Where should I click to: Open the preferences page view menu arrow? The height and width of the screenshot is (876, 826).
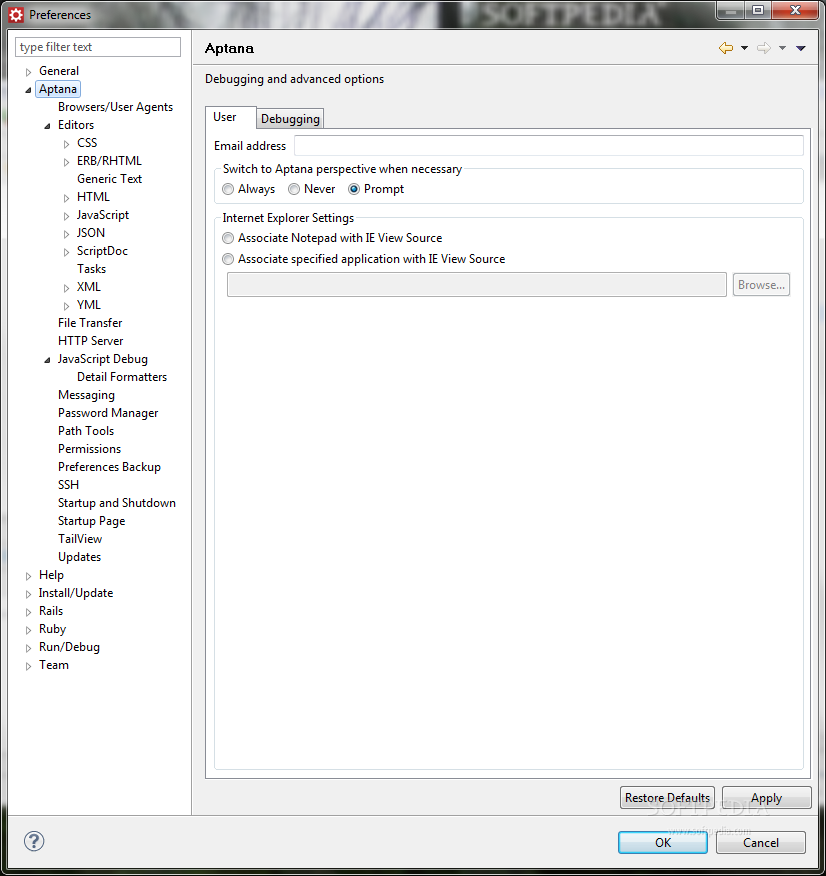pyautogui.click(x=801, y=48)
